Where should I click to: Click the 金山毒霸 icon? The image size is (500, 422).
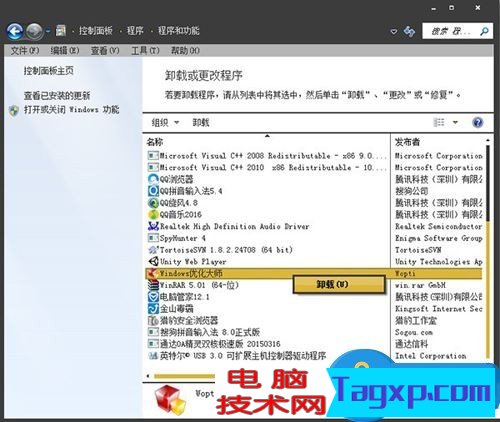[x=153, y=308]
